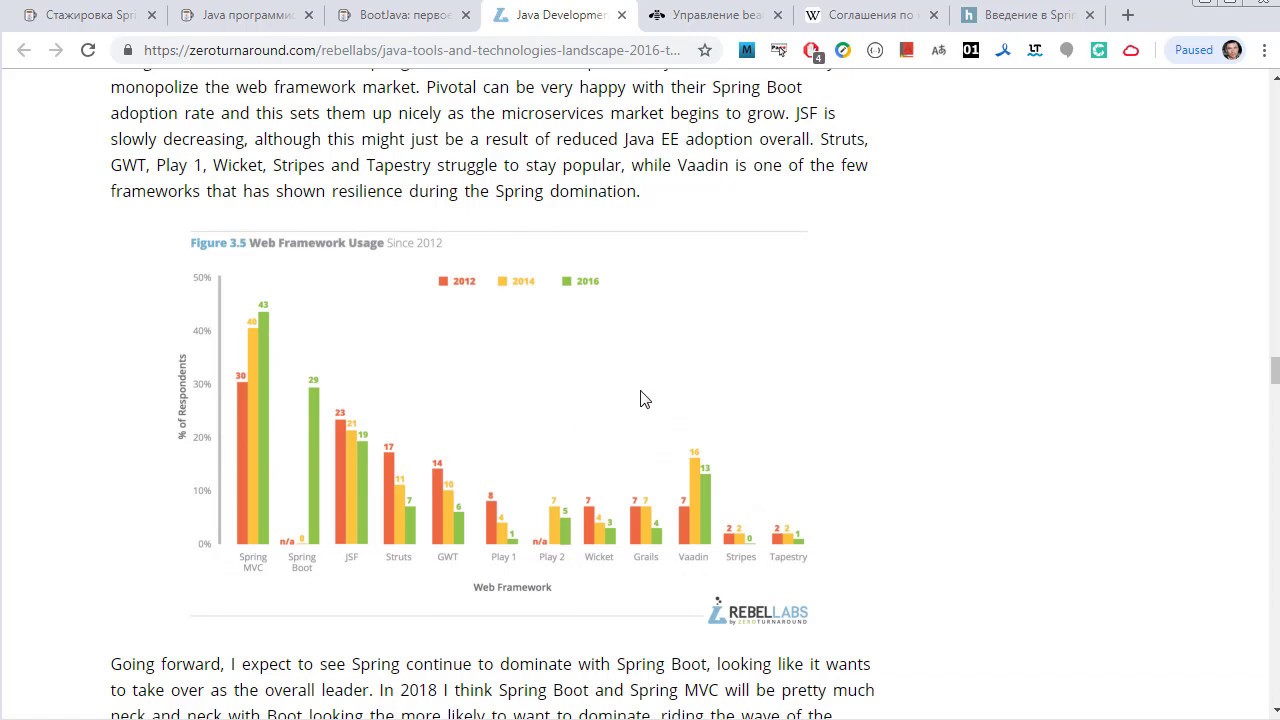This screenshot has height=720, width=1280.
Task: Close the Управление bean tab
Action: click(x=778, y=15)
